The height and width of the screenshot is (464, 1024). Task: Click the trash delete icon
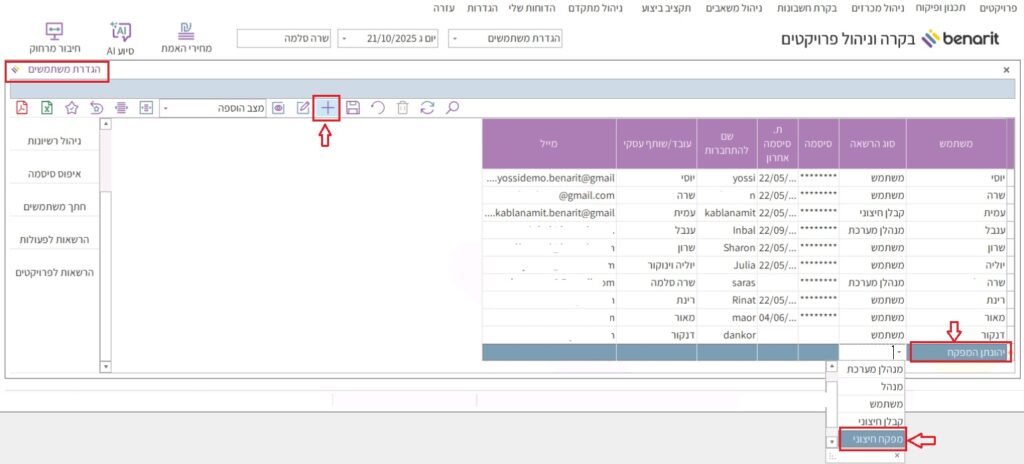pyautogui.click(x=402, y=108)
